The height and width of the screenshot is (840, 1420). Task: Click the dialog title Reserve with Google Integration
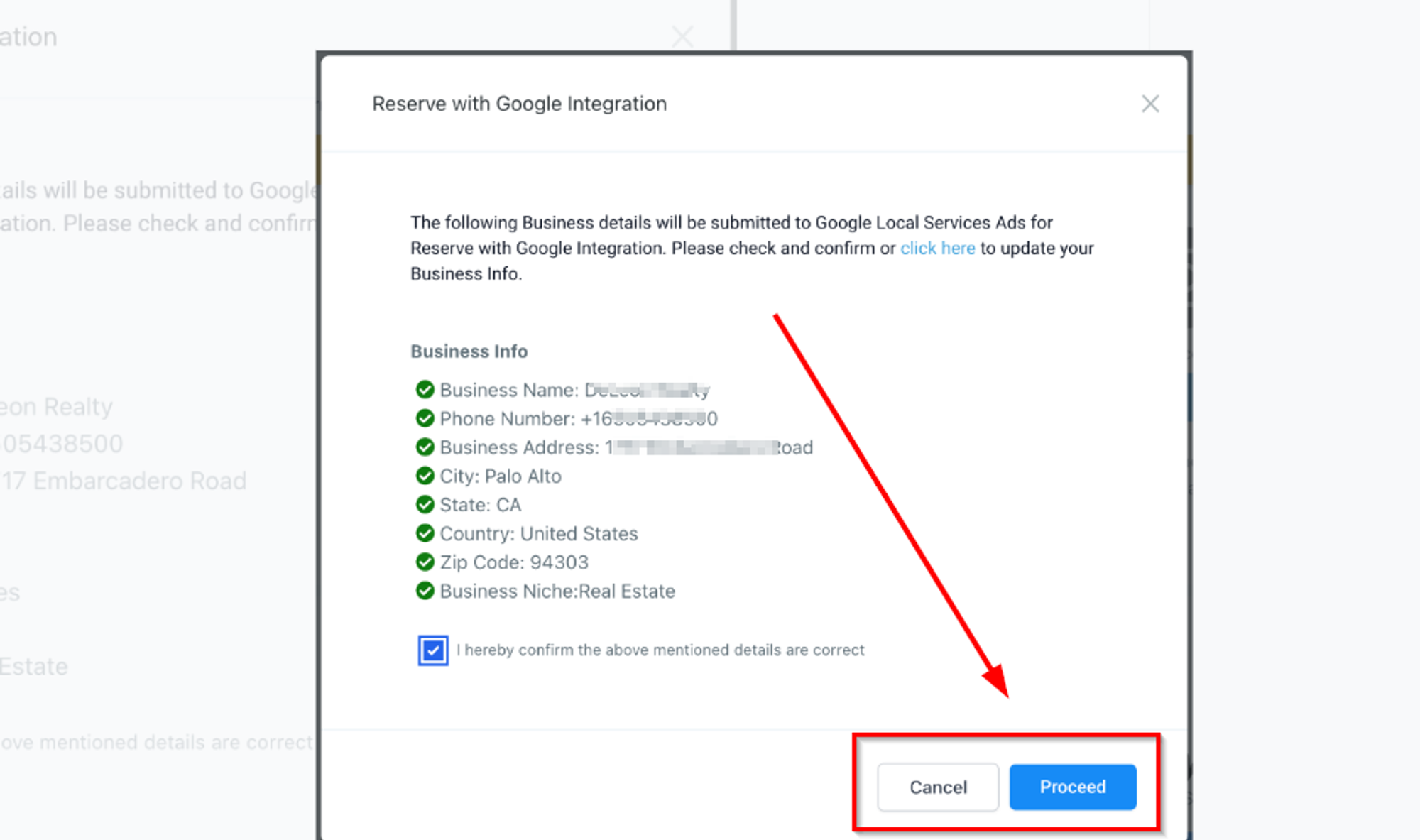[x=519, y=104]
